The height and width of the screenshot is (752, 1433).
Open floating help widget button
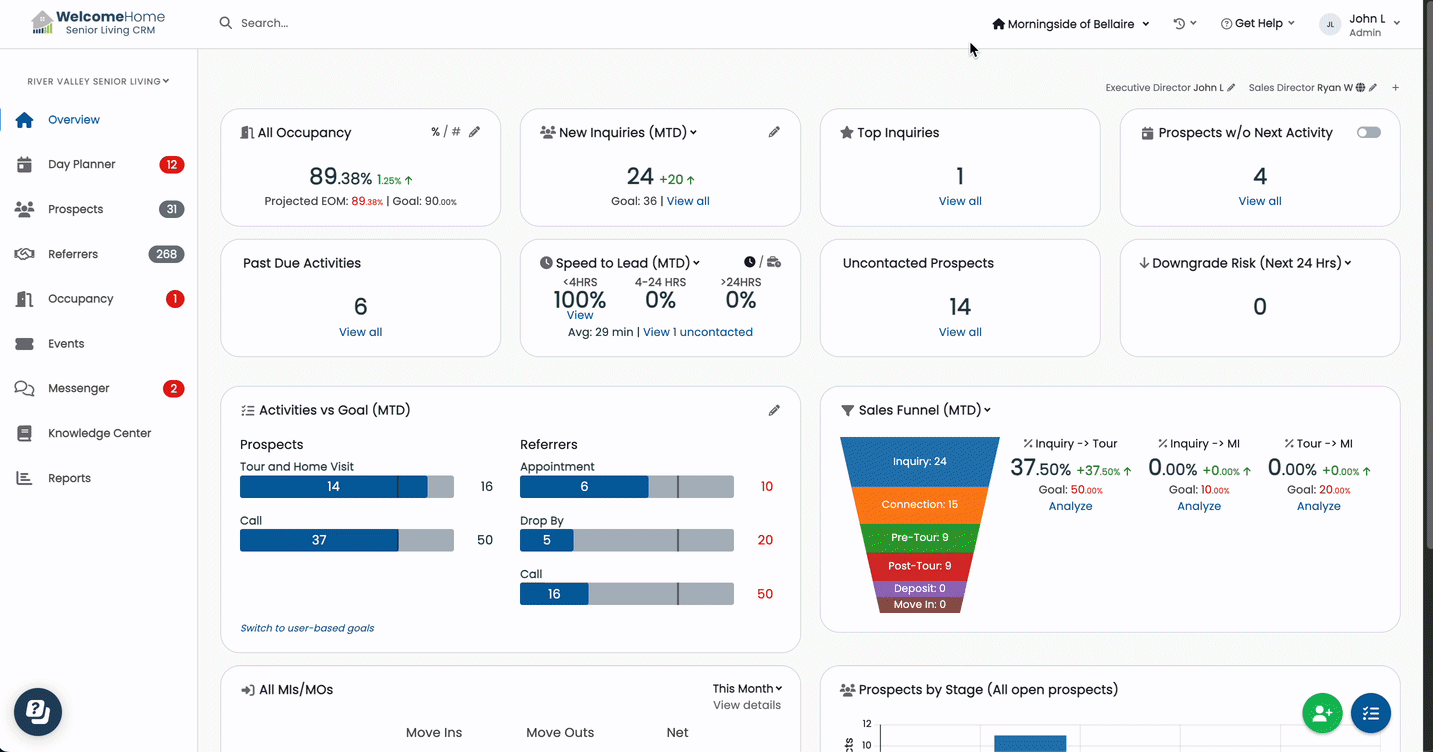tap(38, 712)
